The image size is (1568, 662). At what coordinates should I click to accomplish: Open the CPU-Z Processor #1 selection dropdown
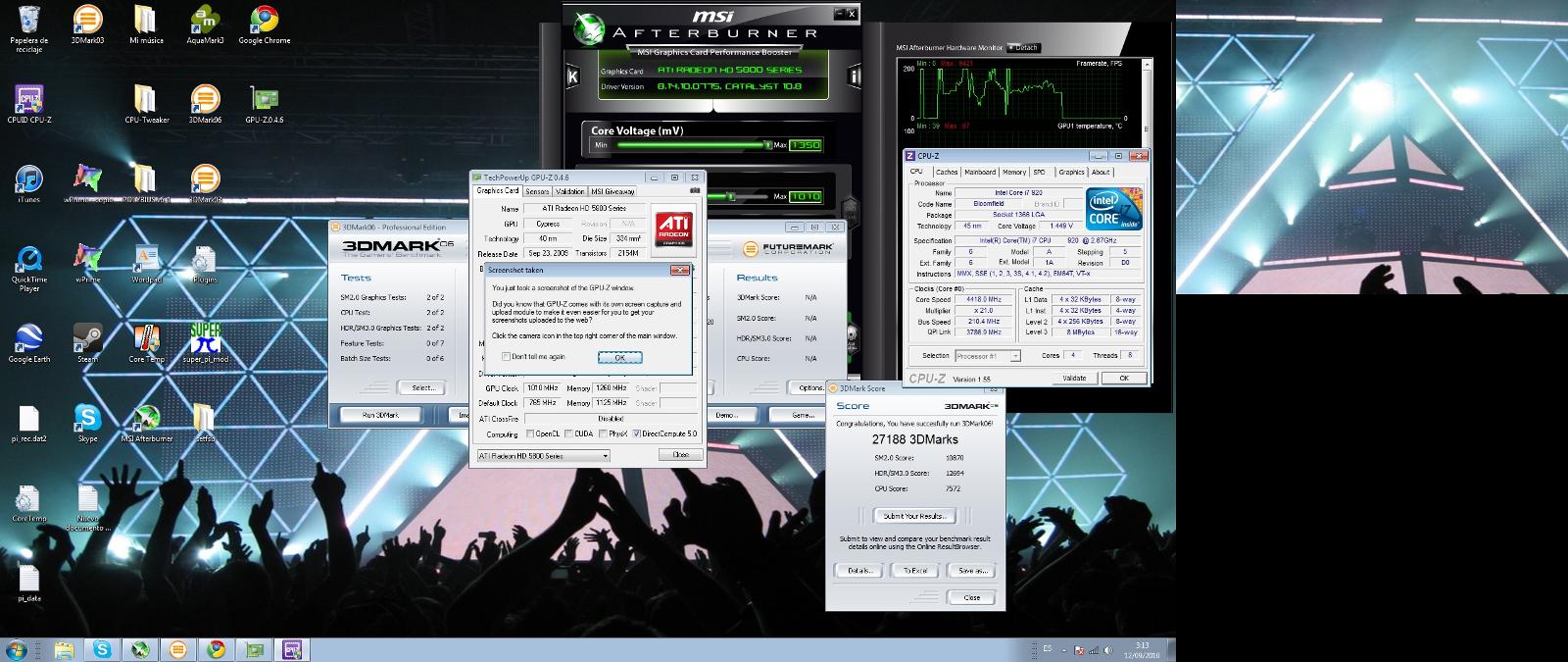[x=988, y=356]
